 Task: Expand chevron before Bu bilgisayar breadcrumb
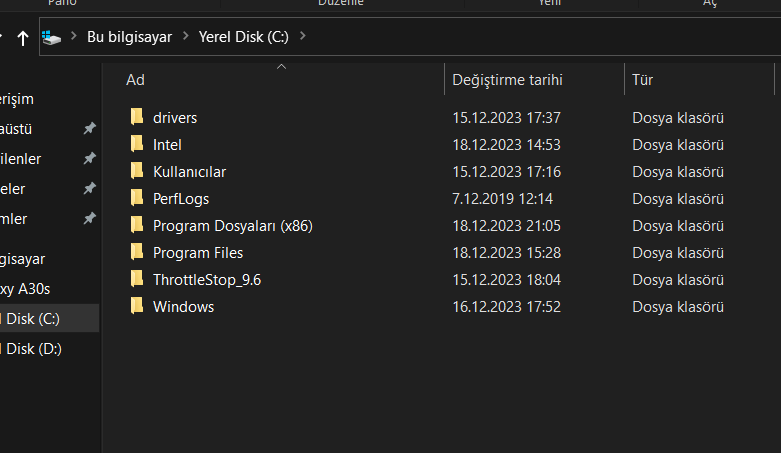pyautogui.click(x=74, y=37)
